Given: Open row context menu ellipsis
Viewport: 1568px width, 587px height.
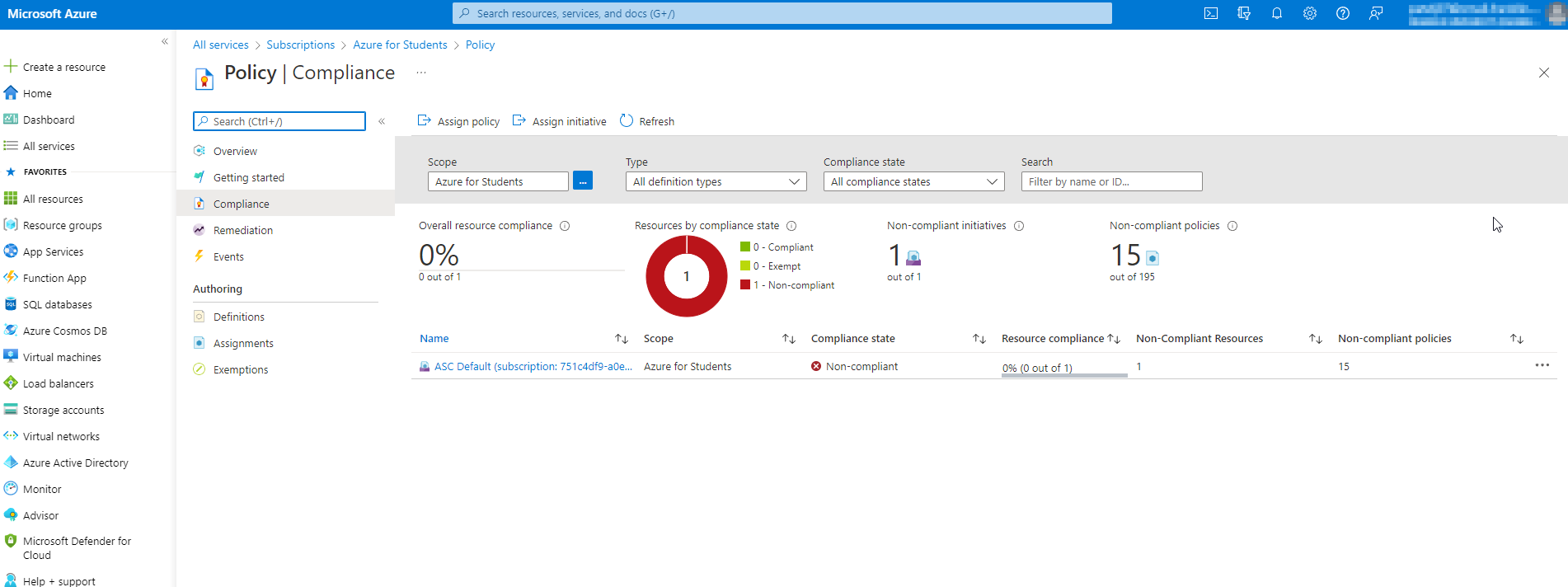Looking at the screenshot, I should (x=1542, y=365).
